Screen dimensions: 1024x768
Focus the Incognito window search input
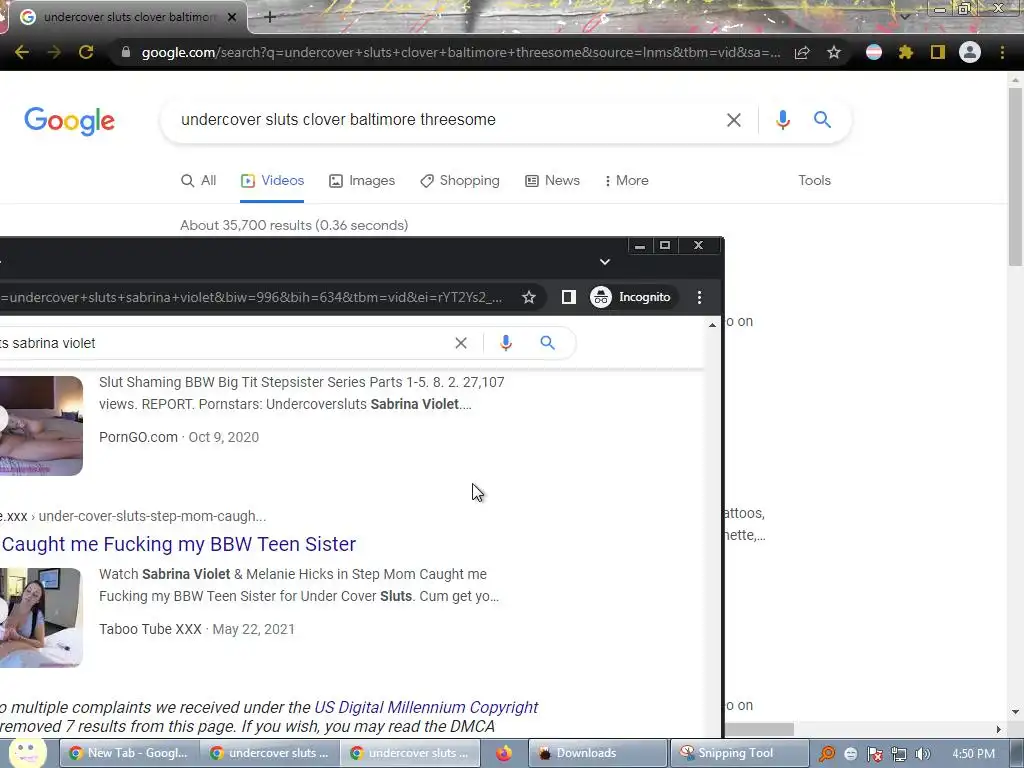(x=222, y=344)
